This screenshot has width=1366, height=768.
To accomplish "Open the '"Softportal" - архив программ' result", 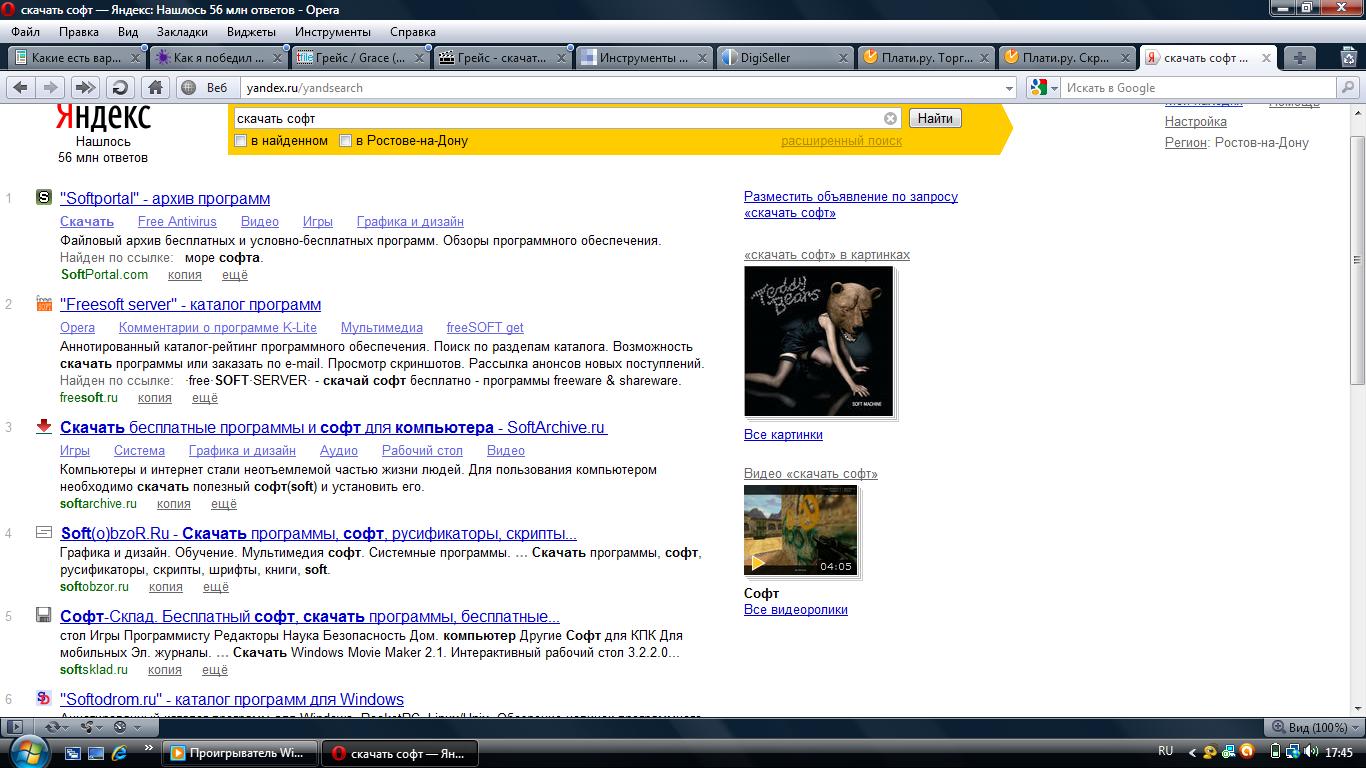I will tap(165, 198).
